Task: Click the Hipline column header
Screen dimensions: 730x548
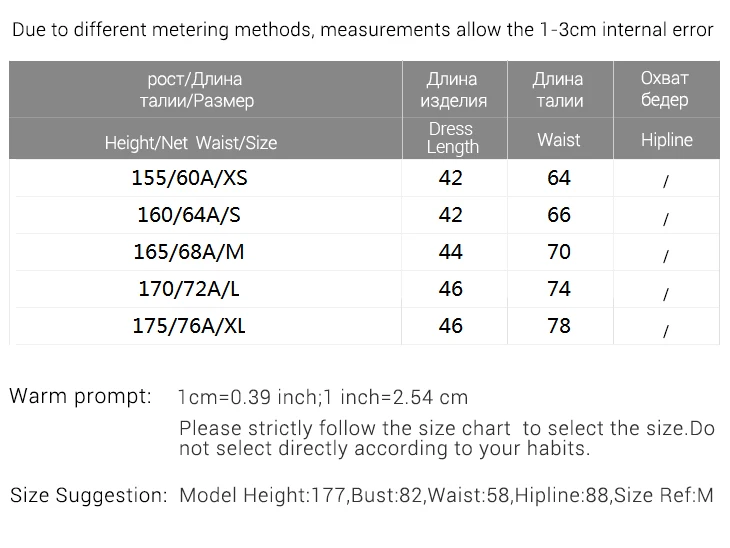Action: [667, 140]
